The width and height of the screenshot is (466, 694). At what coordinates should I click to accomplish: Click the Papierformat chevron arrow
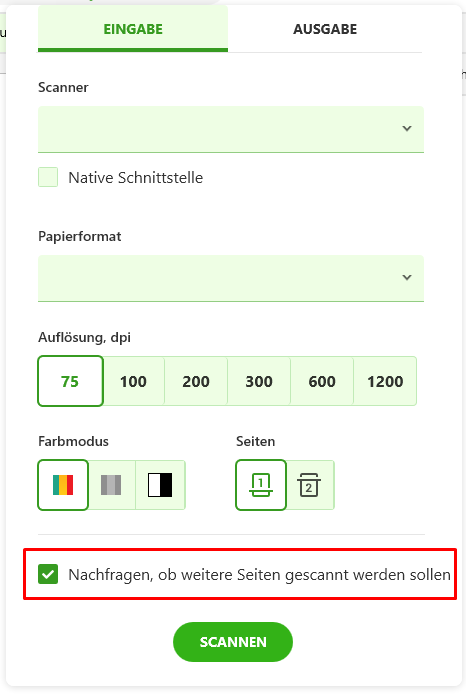pyautogui.click(x=407, y=278)
